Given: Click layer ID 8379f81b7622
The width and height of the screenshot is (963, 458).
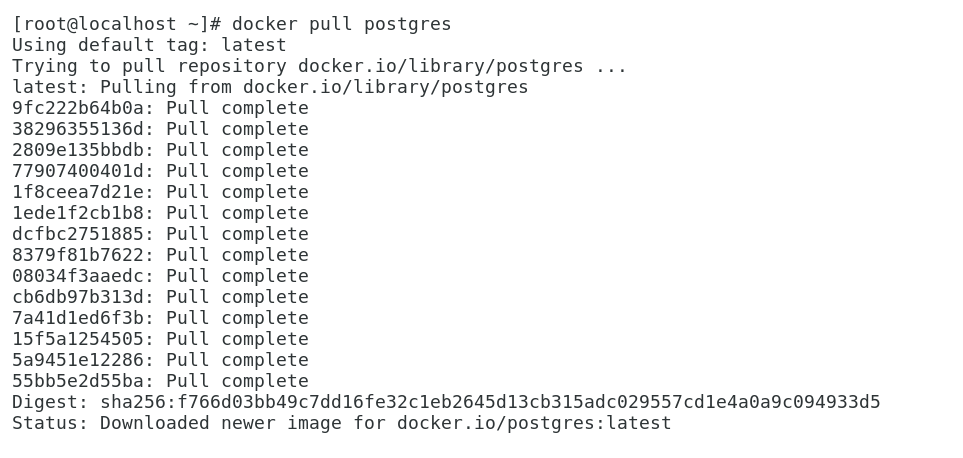Looking at the screenshot, I should click(x=83, y=255).
